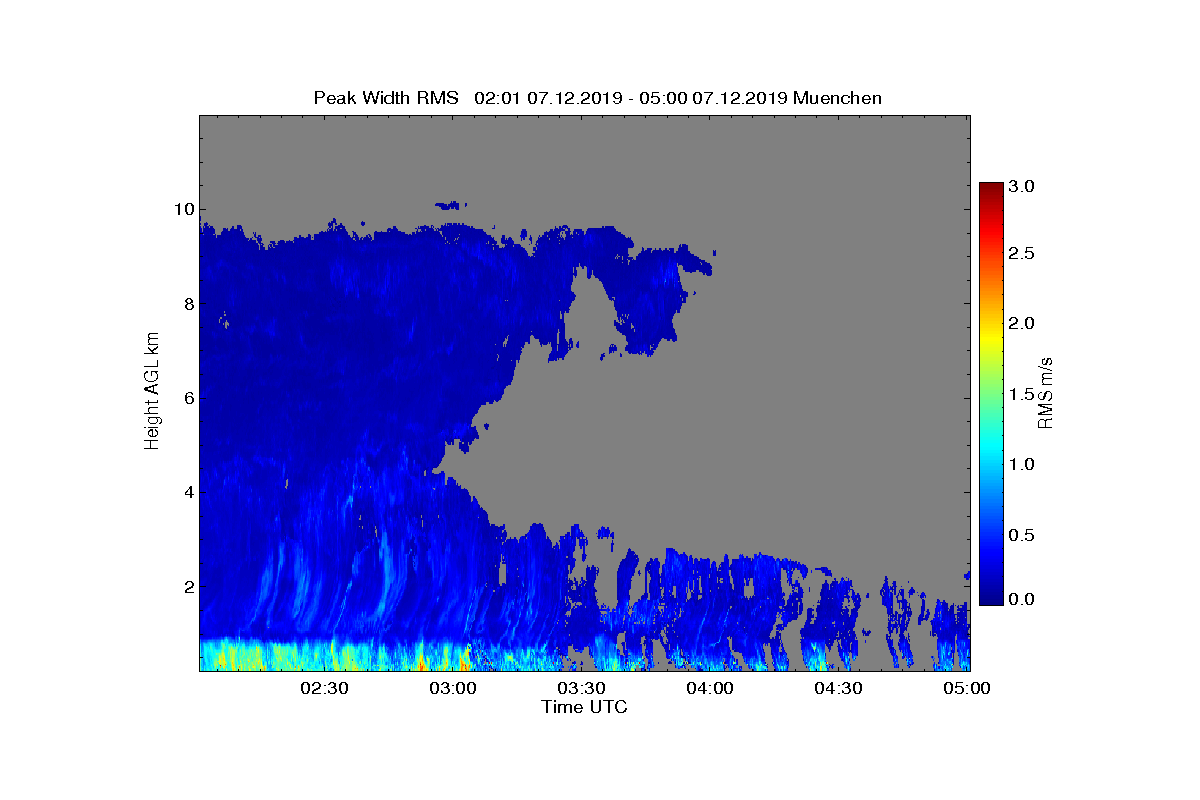
Task: Click the 02:30 time tick label
Action: point(323,688)
